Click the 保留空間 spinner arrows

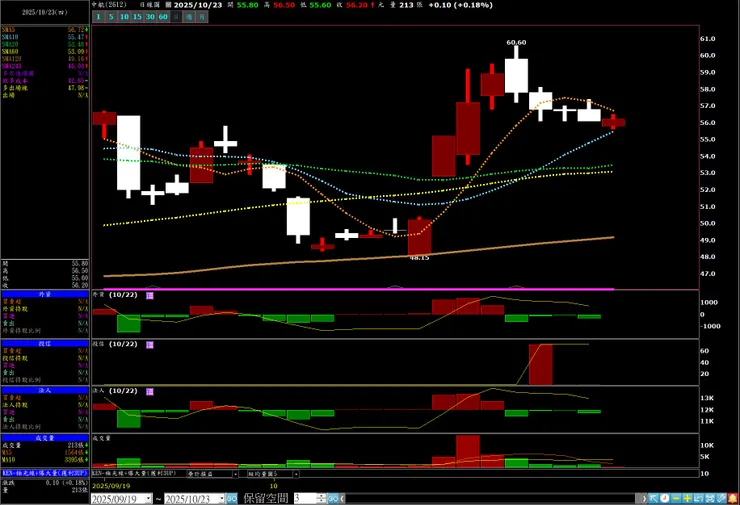(x=321, y=498)
